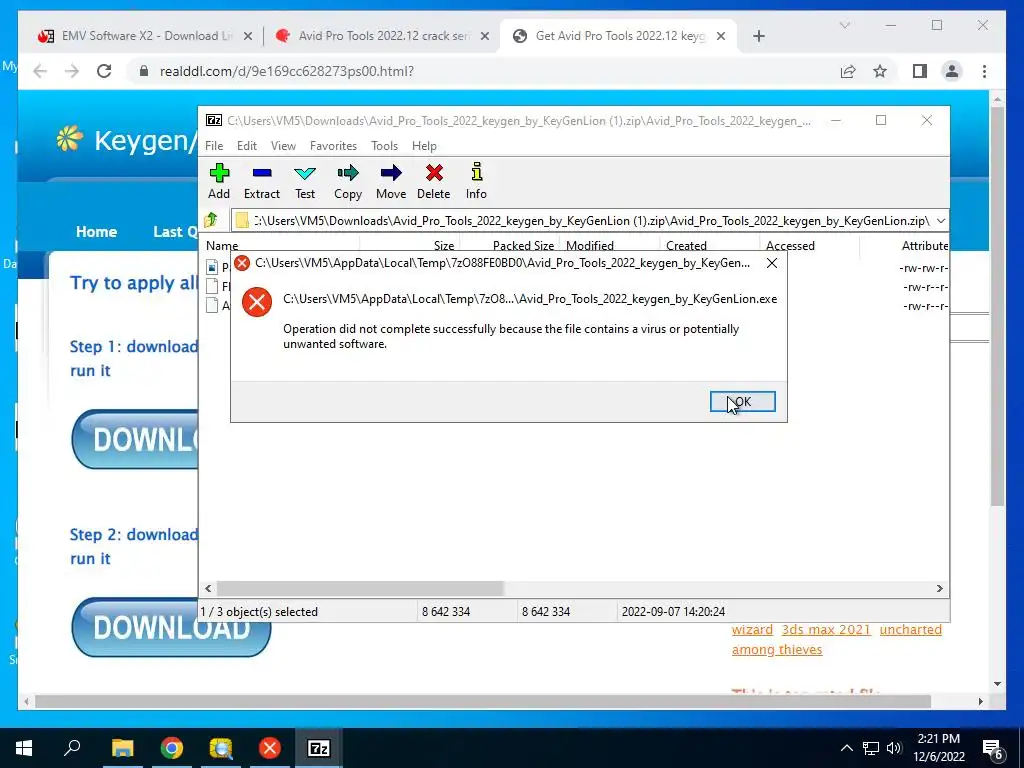Click the 7-Zip address path field
This screenshot has width=1024, height=768.
click(583, 221)
